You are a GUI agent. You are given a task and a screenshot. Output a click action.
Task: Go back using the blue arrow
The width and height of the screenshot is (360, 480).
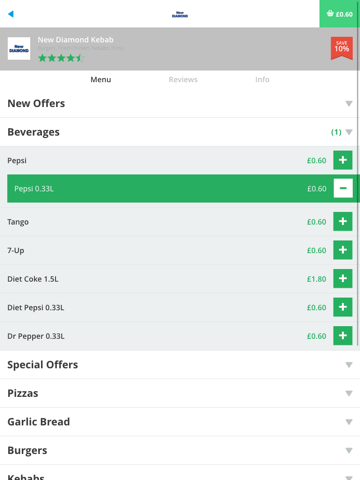[x=11, y=14]
